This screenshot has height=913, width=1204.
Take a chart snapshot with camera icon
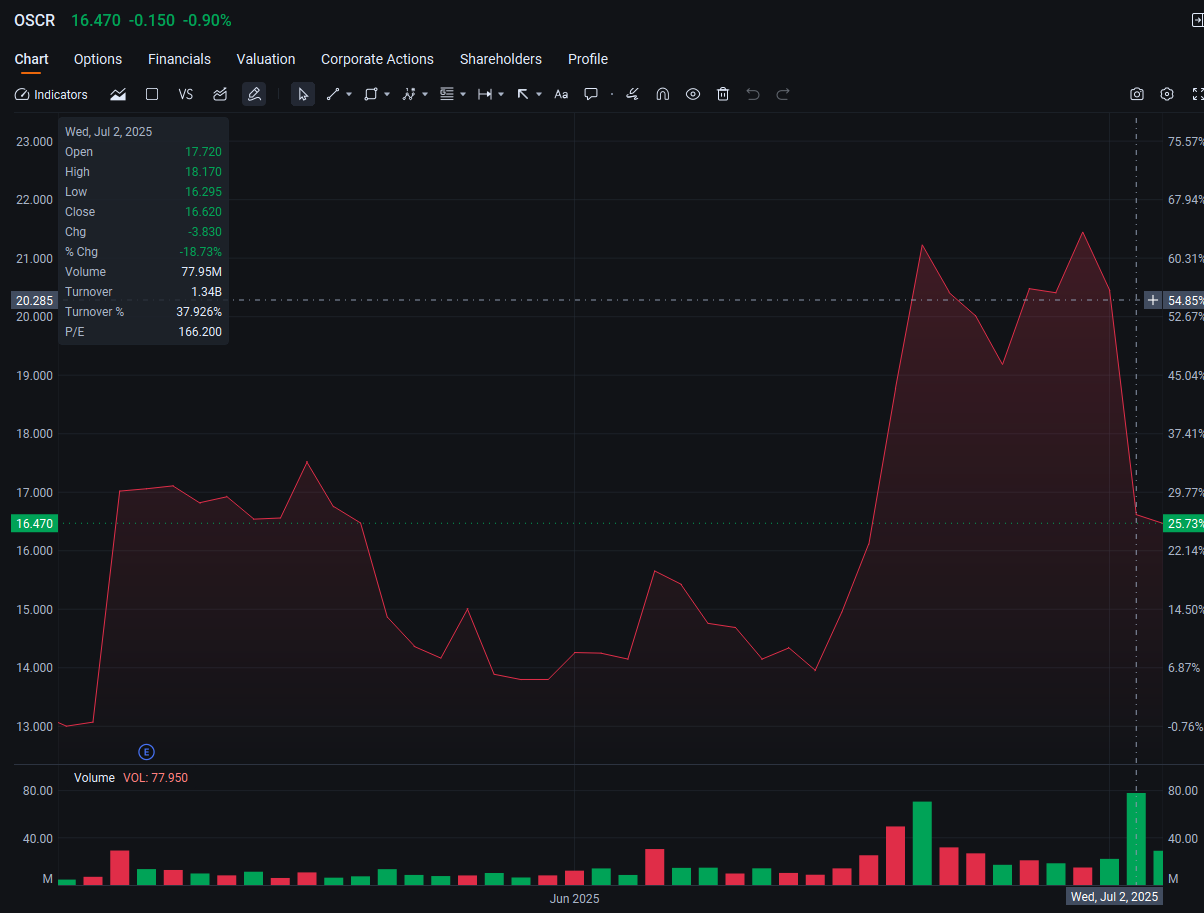(x=1137, y=94)
